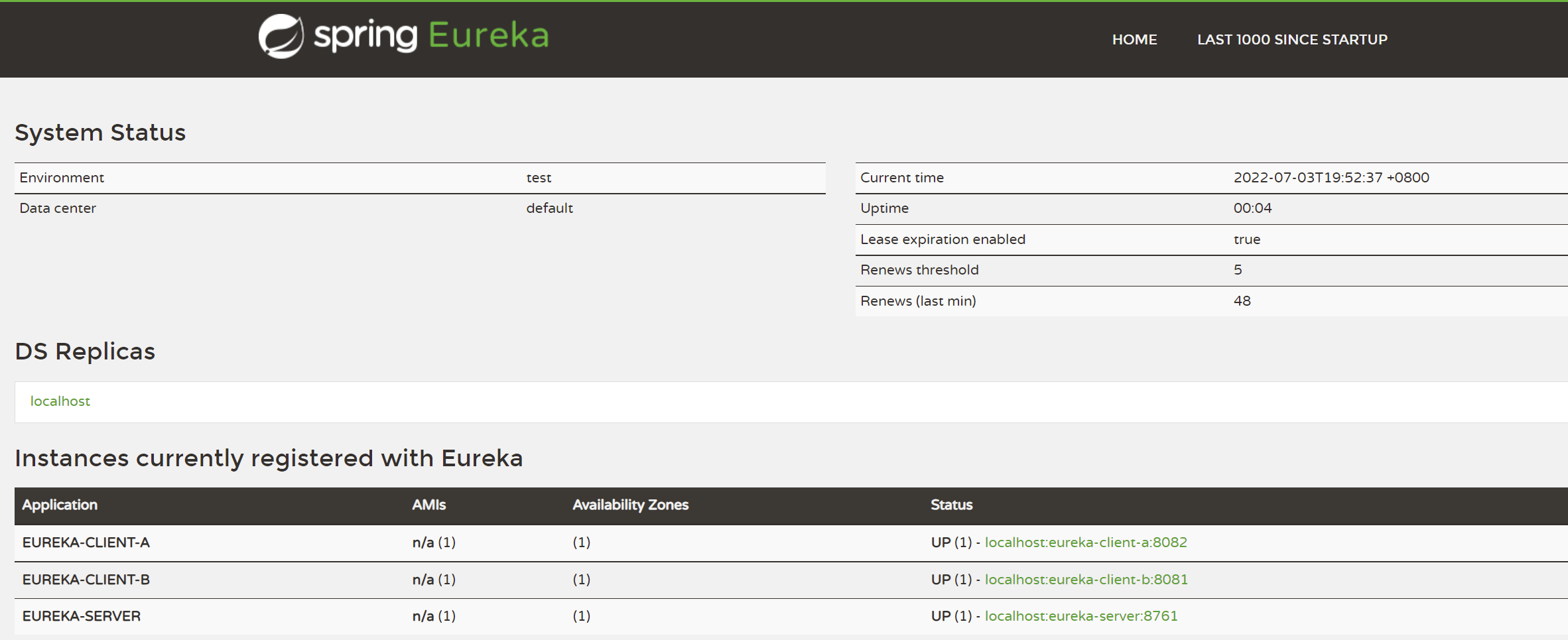Viewport: 1568px width, 640px height.
Task: Open localhost:eureka-client-b:8081 instance link
Action: point(1086,580)
